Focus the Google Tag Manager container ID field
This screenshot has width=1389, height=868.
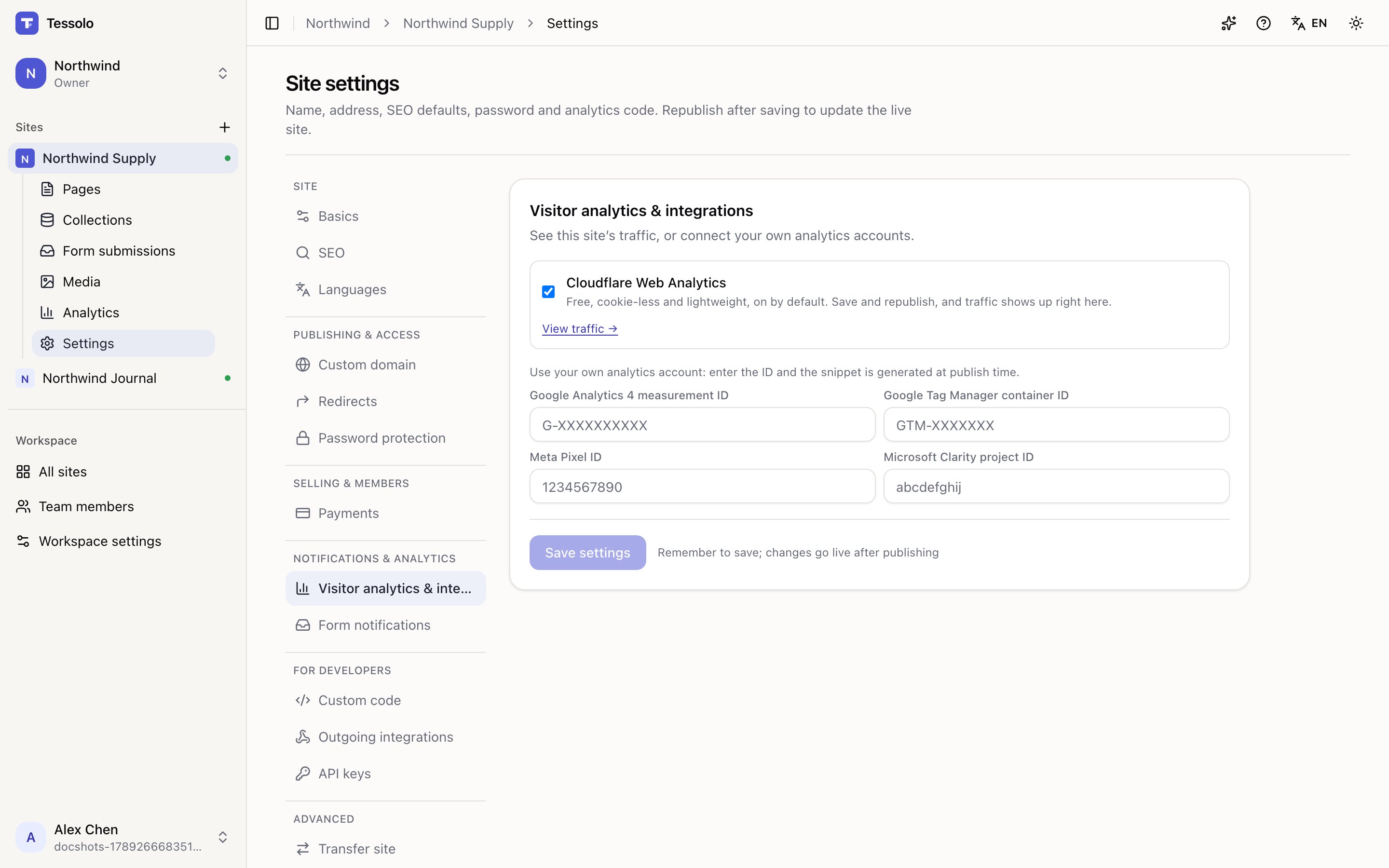pos(1056,425)
